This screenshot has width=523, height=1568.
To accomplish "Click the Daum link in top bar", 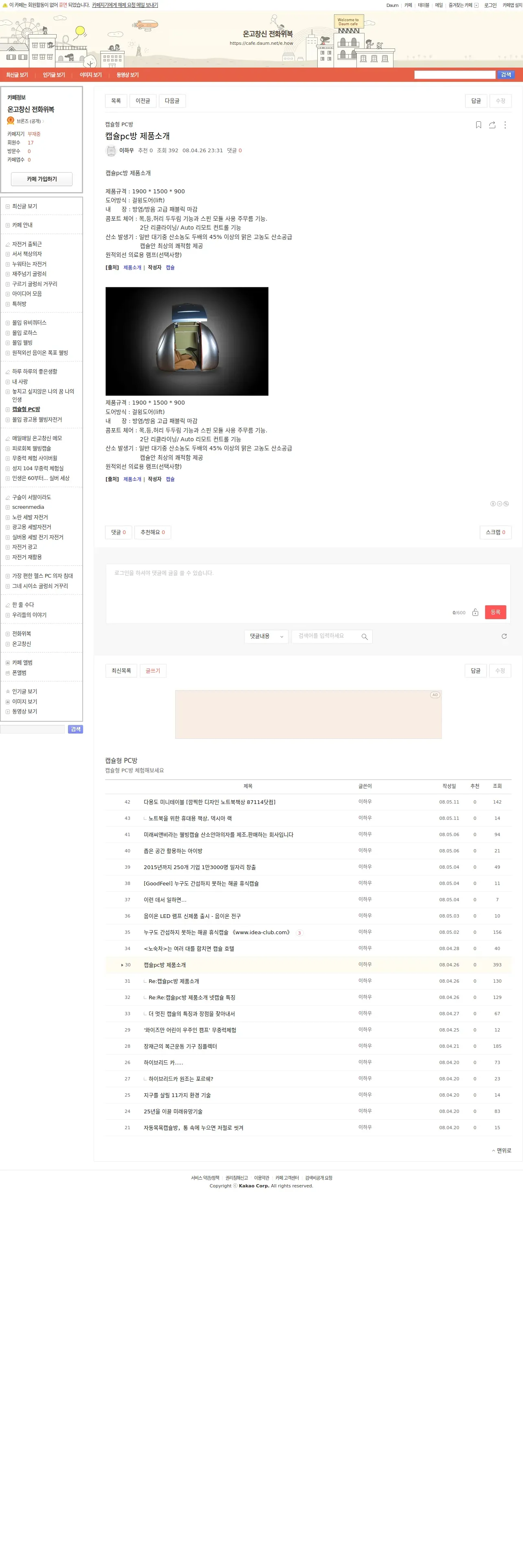I will (x=392, y=5).
